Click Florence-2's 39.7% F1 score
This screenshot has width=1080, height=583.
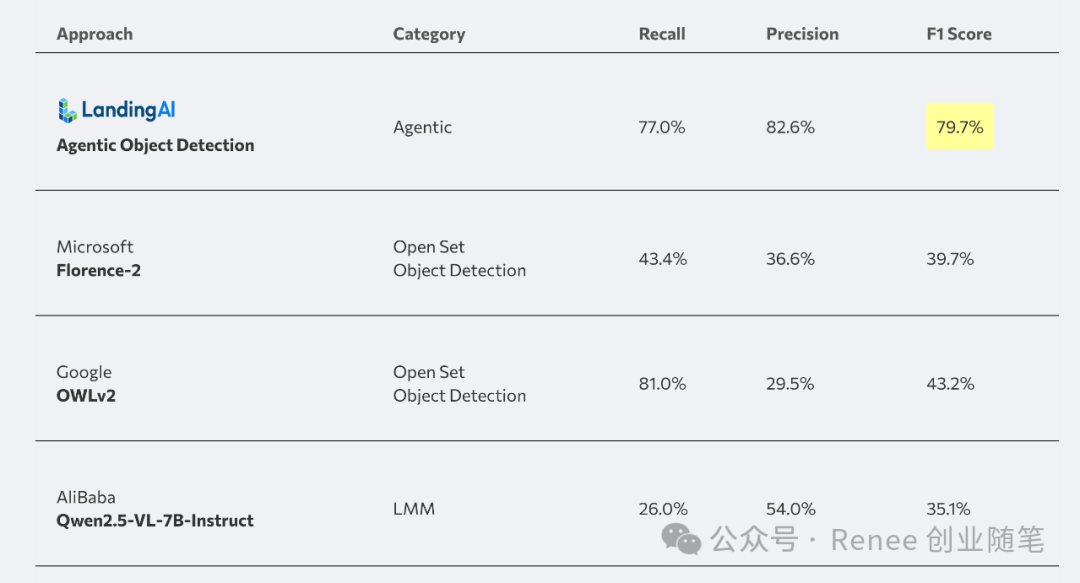click(x=950, y=259)
